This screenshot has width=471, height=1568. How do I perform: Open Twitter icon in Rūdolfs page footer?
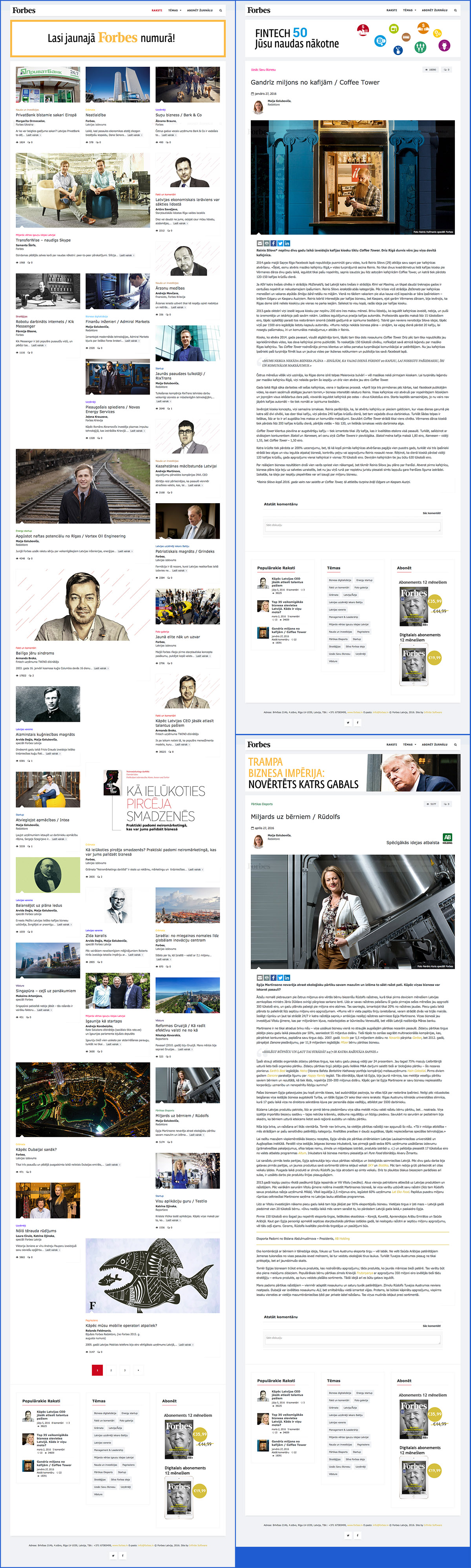pyautogui.click(x=348, y=1535)
